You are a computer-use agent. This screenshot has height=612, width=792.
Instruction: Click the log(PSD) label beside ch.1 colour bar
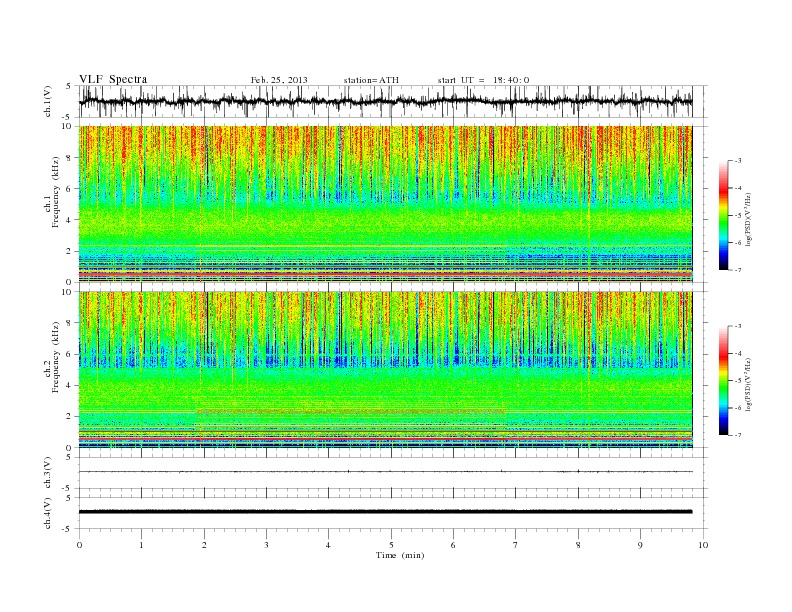[x=749, y=220]
